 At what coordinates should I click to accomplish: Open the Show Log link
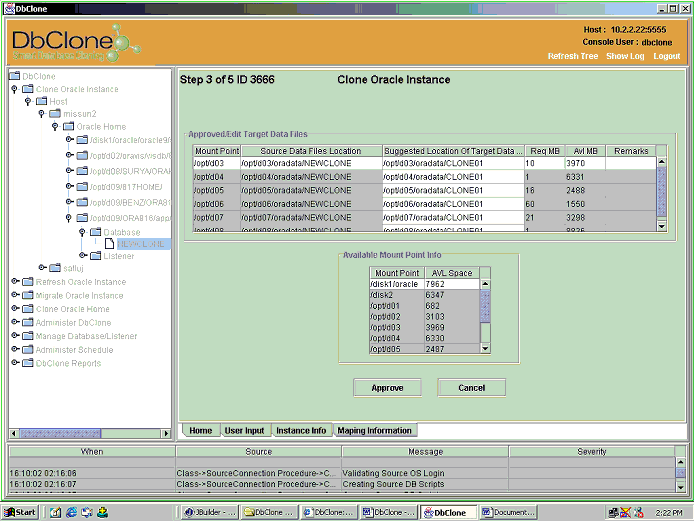point(625,56)
